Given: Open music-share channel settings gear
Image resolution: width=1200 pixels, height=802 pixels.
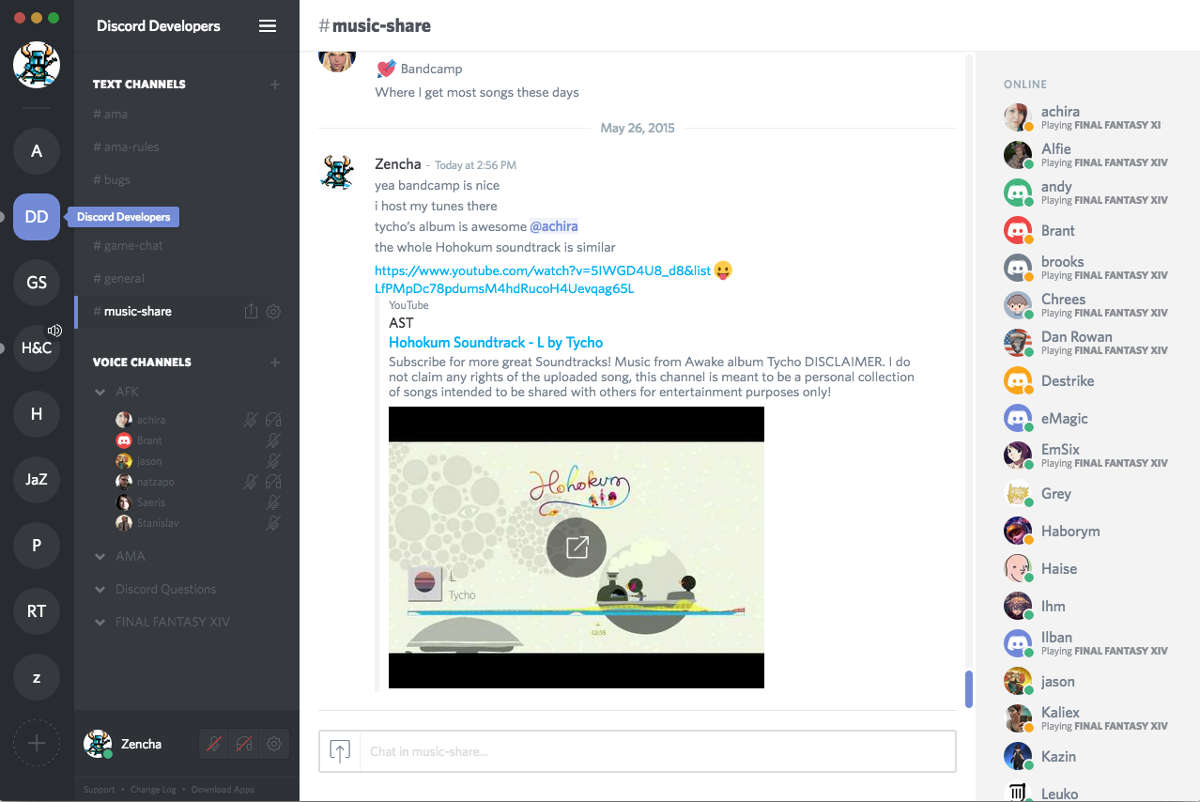Looking at the screenshot, I should [273, 312].
